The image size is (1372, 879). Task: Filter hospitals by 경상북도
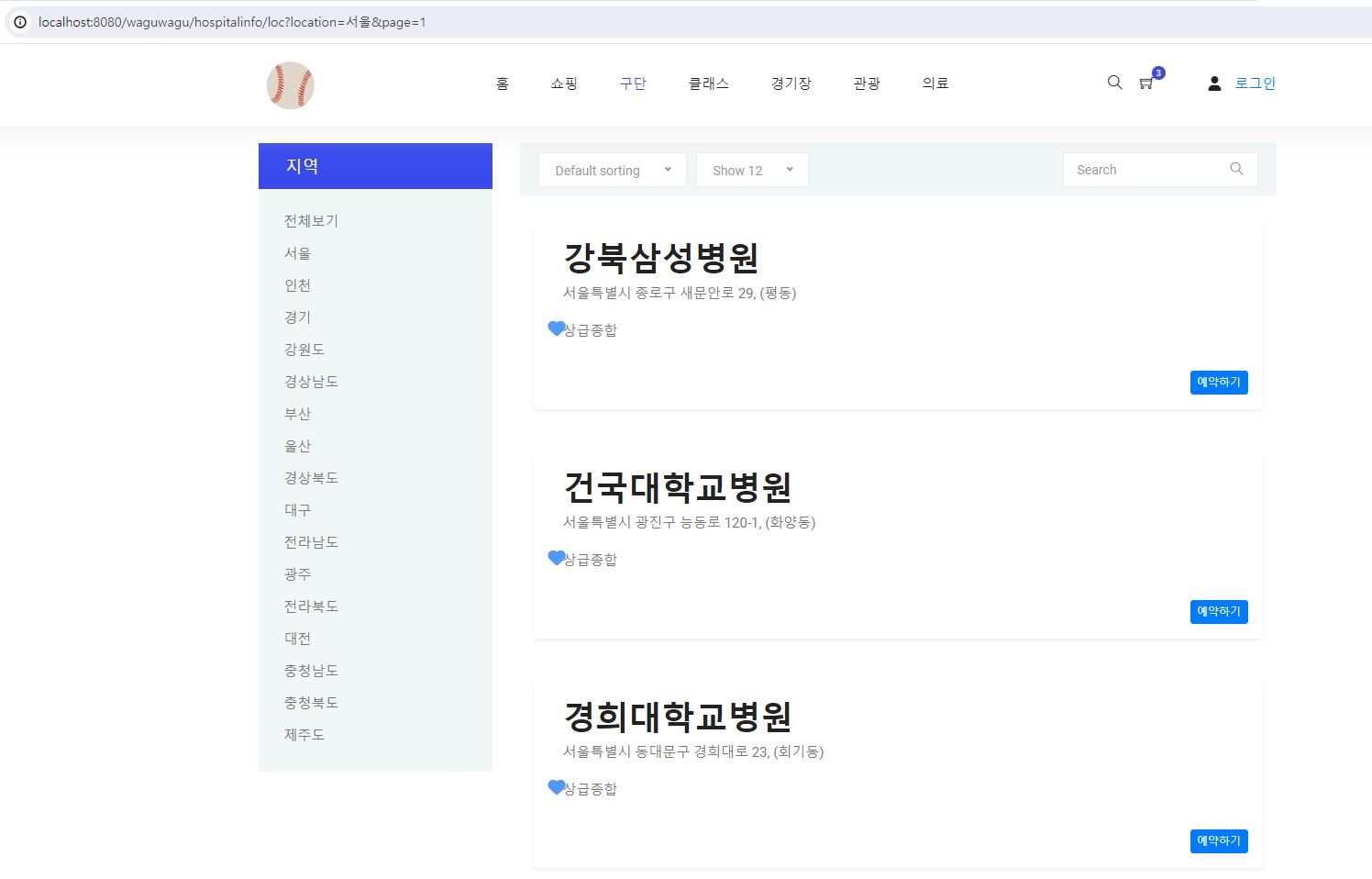point(311,478)
